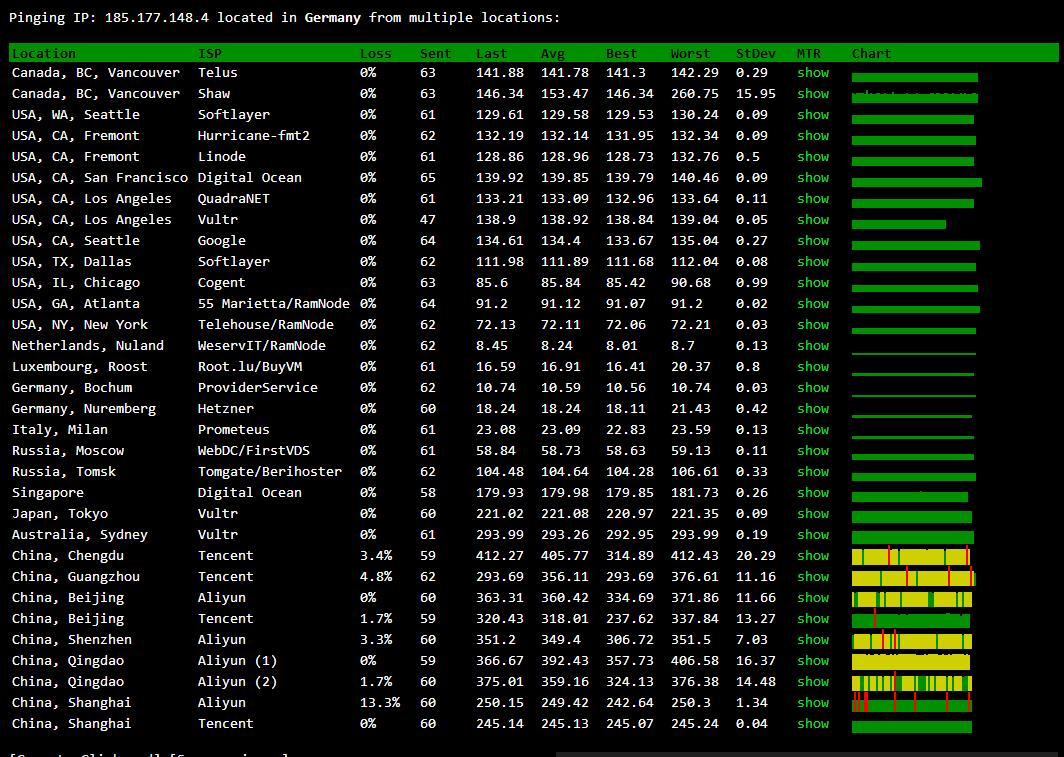The width and height of the screenshot is (1064, 757).
Task: Click the Shanghai Aliyun latency chart bar
Action: click(x=911, y=703)
